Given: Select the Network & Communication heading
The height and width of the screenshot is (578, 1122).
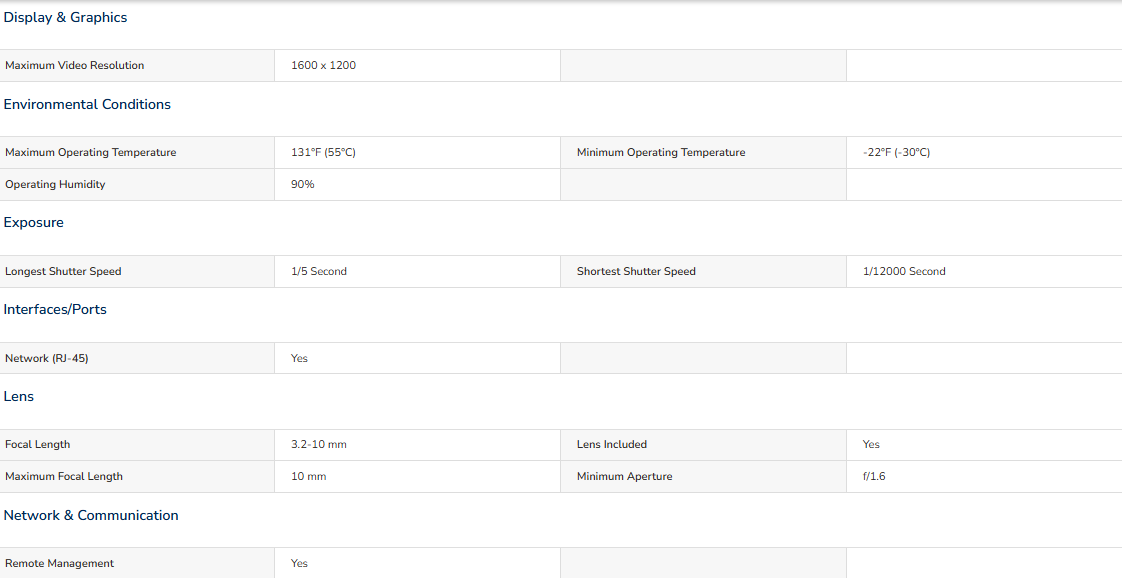Looking at the screenshot, I should pyautogui.click(x=91, y=515).
